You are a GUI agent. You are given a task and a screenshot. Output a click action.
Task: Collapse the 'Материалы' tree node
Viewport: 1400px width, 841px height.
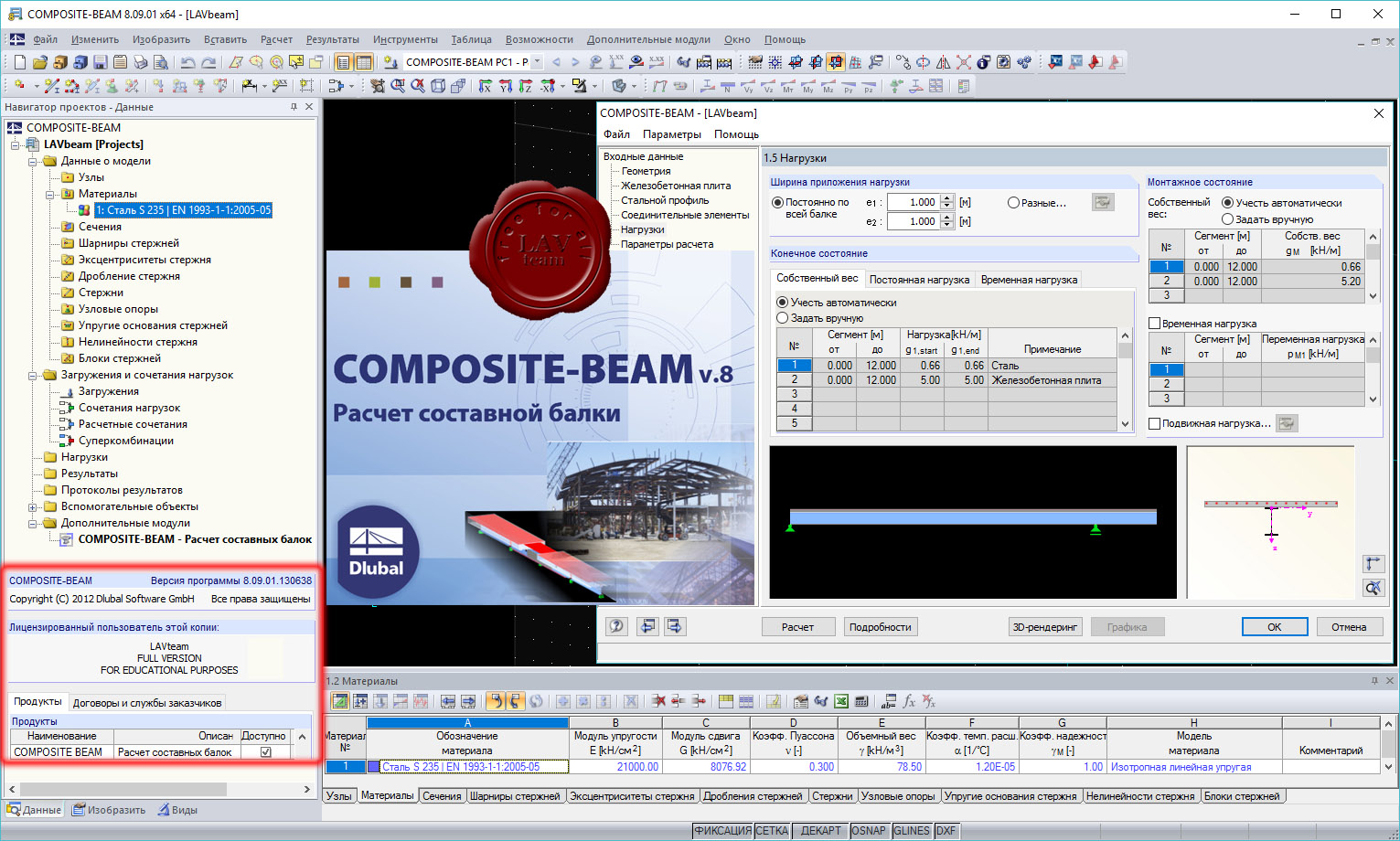tap(50, 194)
